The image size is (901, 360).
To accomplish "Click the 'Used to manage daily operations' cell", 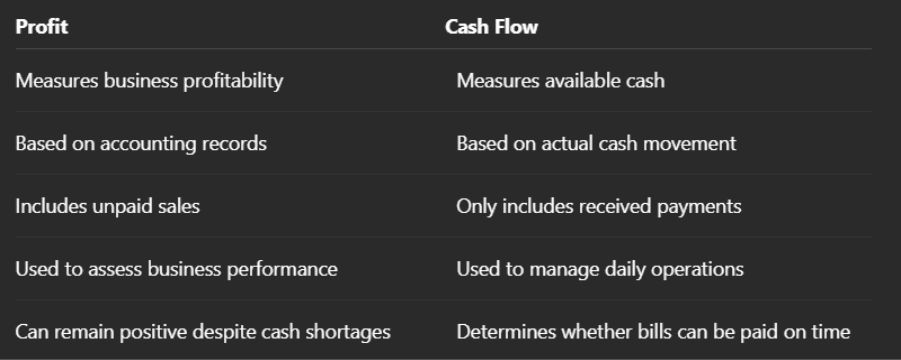I will click(600, 269).
